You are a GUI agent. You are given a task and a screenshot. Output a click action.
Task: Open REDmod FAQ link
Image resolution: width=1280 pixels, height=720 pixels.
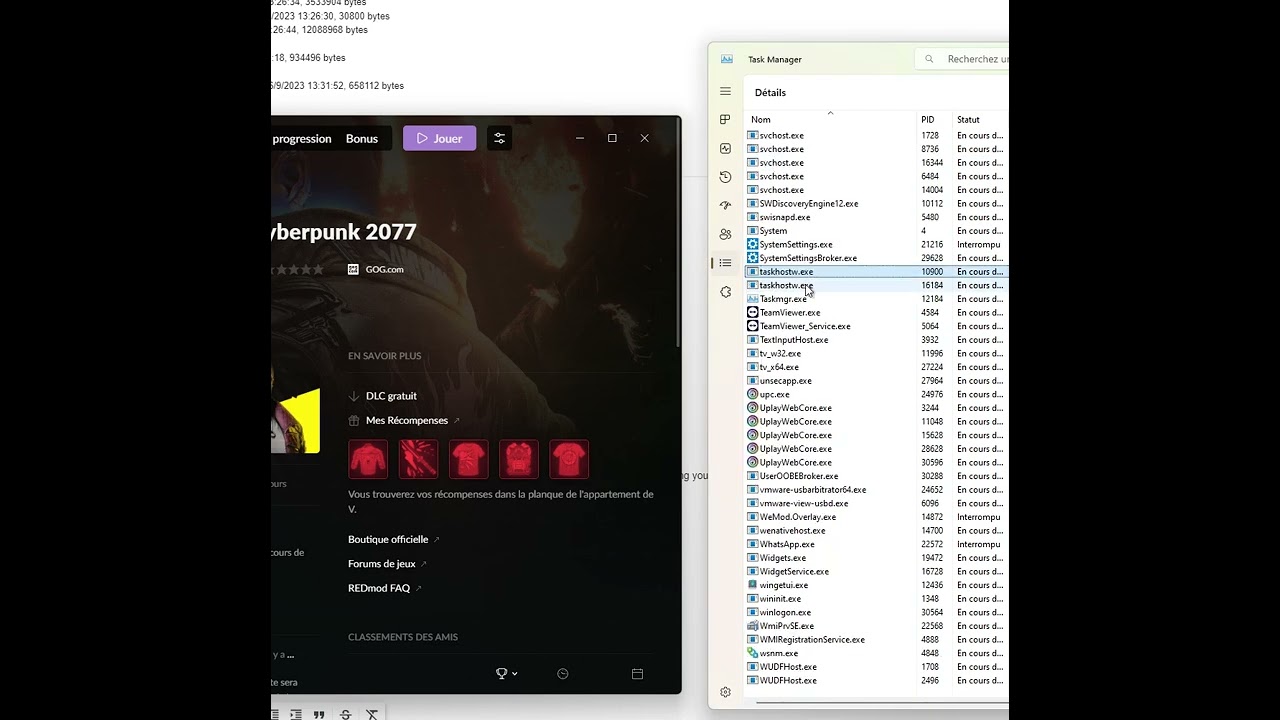coord(385,588)
